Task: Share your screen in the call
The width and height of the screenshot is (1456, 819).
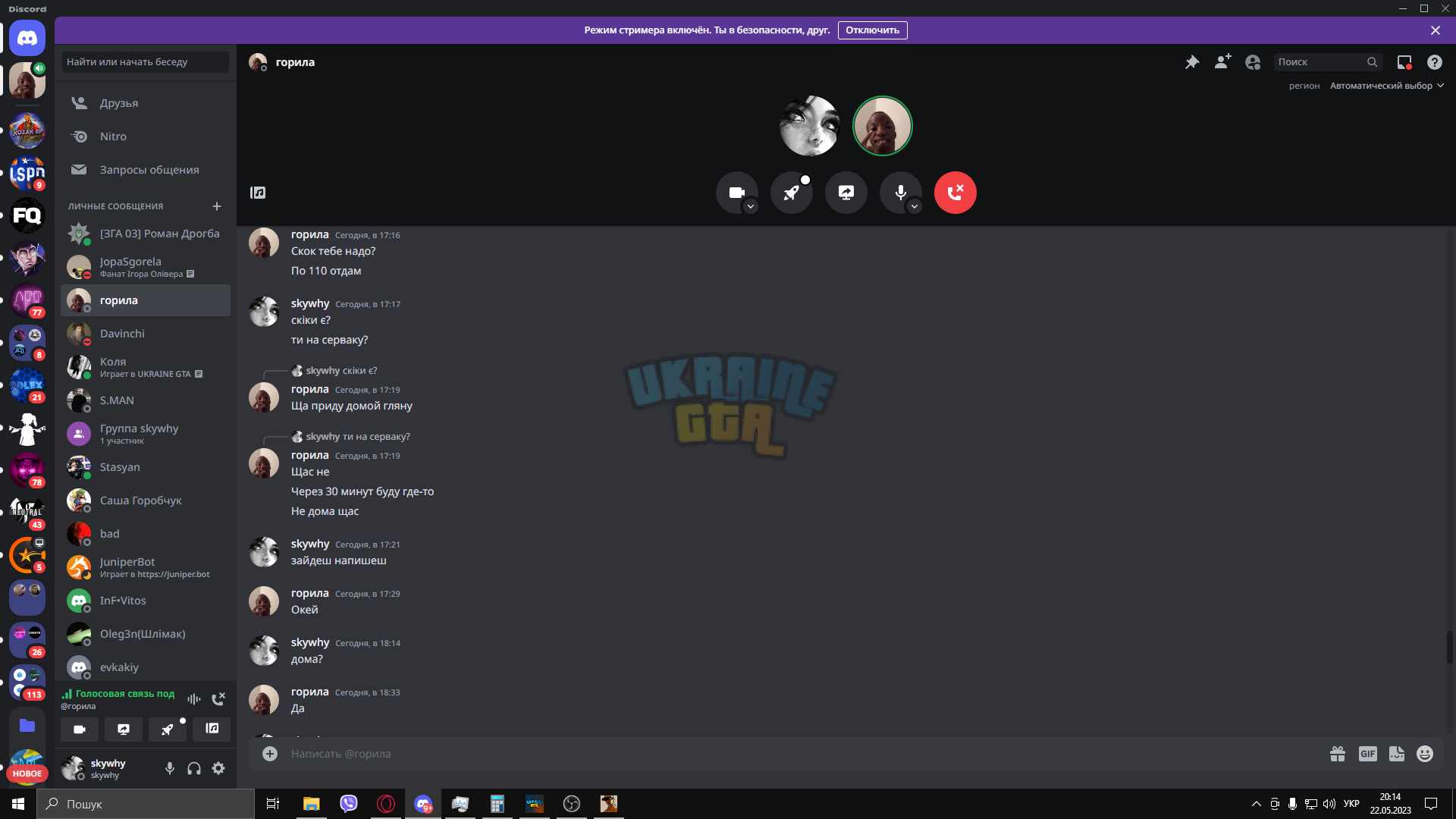Action: 846,193
